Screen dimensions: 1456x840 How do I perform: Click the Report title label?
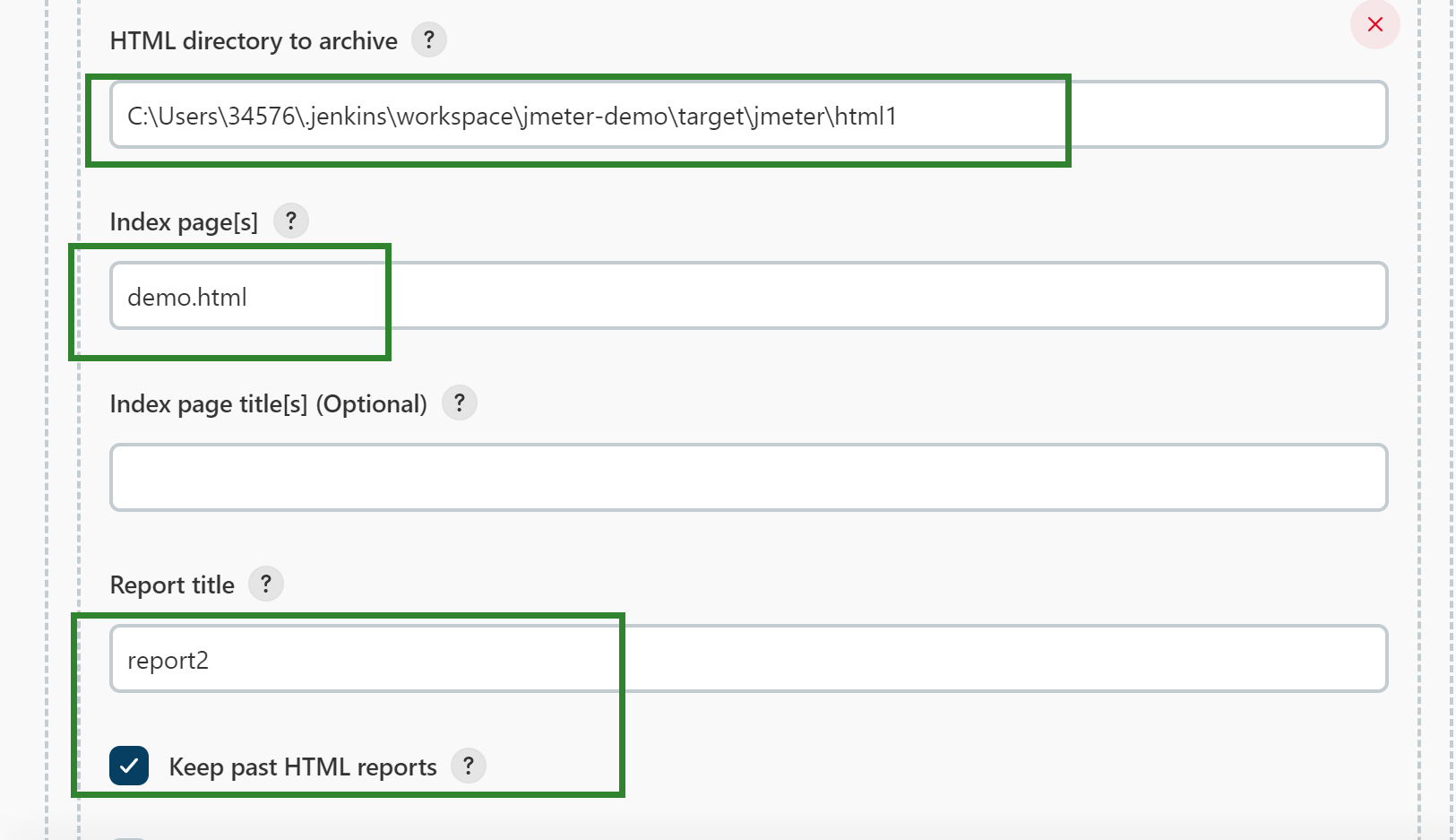(x=172, y=585)
